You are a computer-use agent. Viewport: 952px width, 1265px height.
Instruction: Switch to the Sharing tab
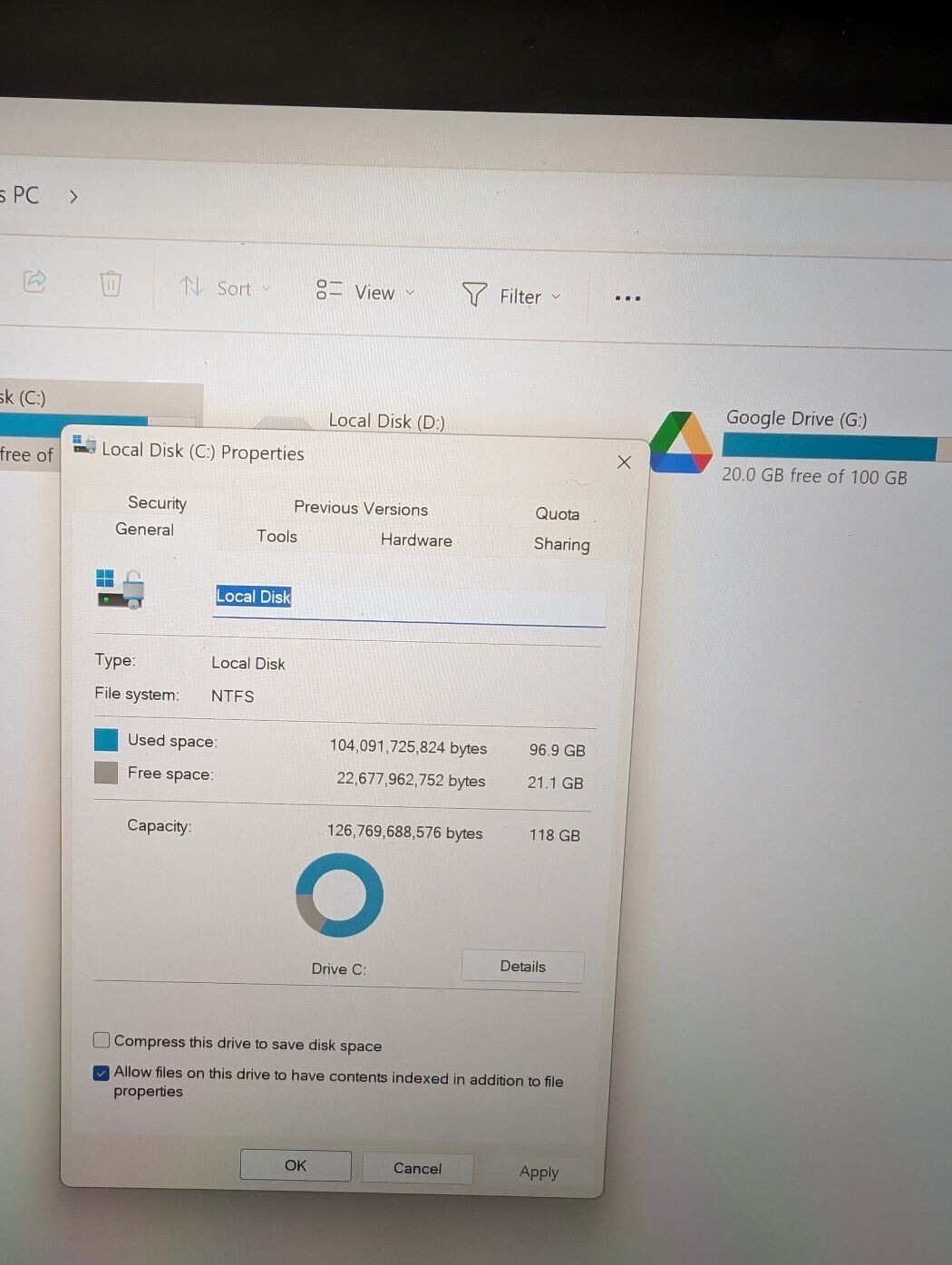pos(561,544)
